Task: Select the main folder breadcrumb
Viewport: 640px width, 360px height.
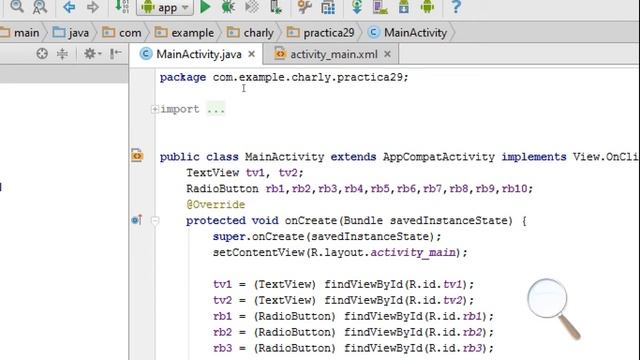Action: [x=20, y=33]
